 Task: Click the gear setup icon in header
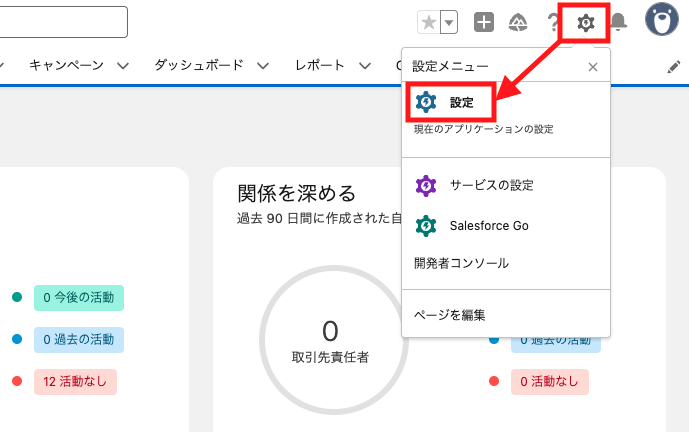tap(586, 22)
